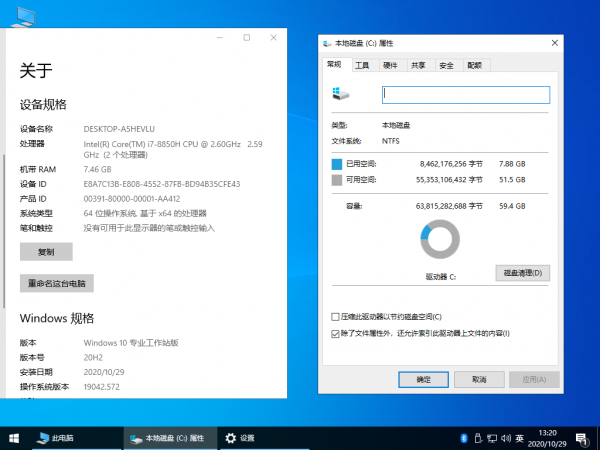Click used space 7.88 GB value
Viewport: 600px width, 450px height.
pyautogui.click(x=512, y=164)
